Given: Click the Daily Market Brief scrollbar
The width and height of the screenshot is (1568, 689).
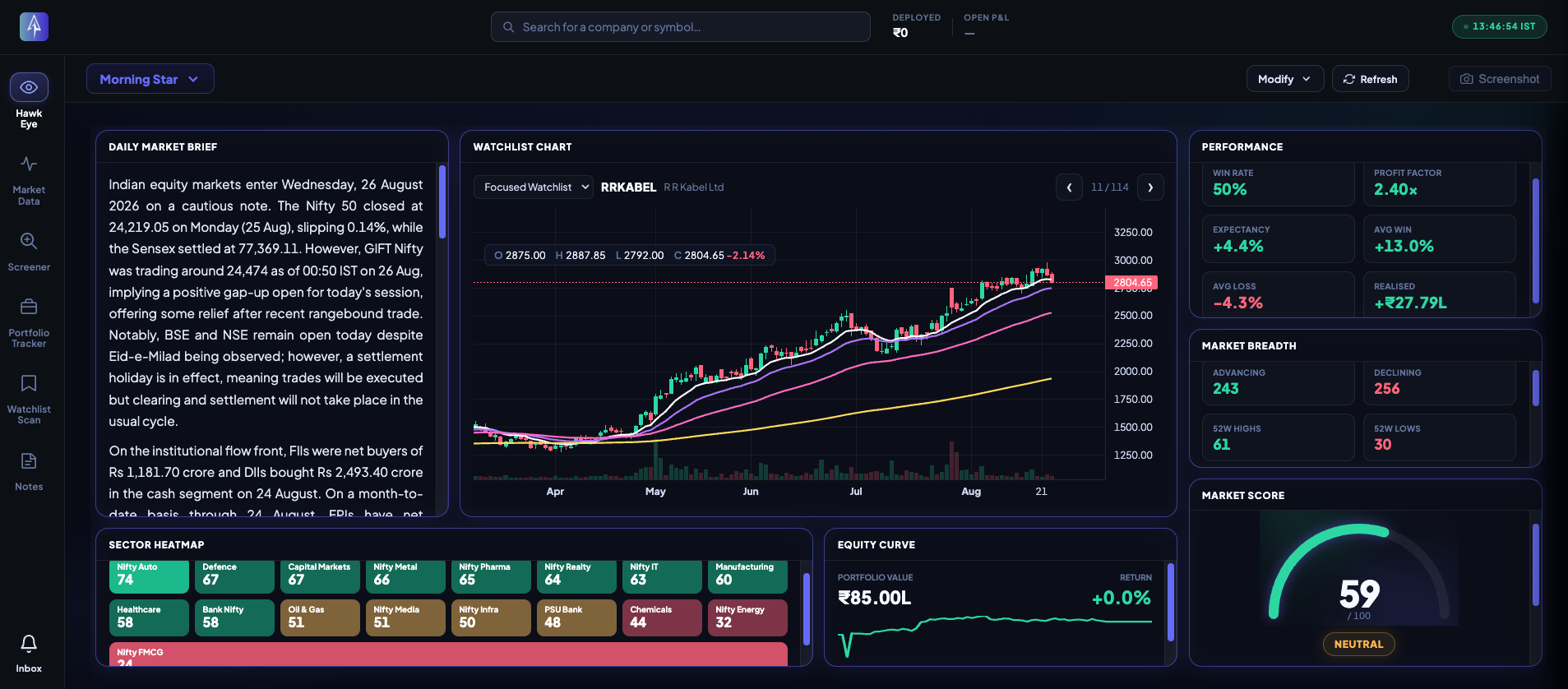Looking at the screenshot, I should click(442, 201).
